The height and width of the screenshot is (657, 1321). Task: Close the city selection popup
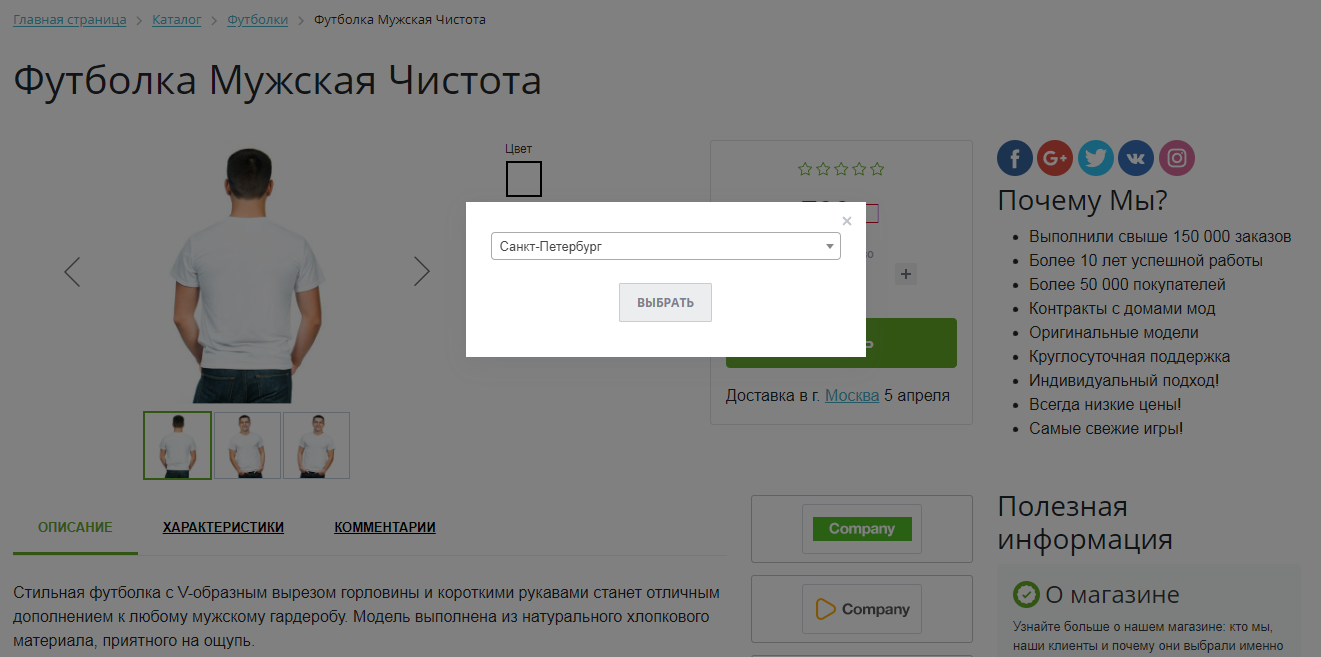(847, 221)
